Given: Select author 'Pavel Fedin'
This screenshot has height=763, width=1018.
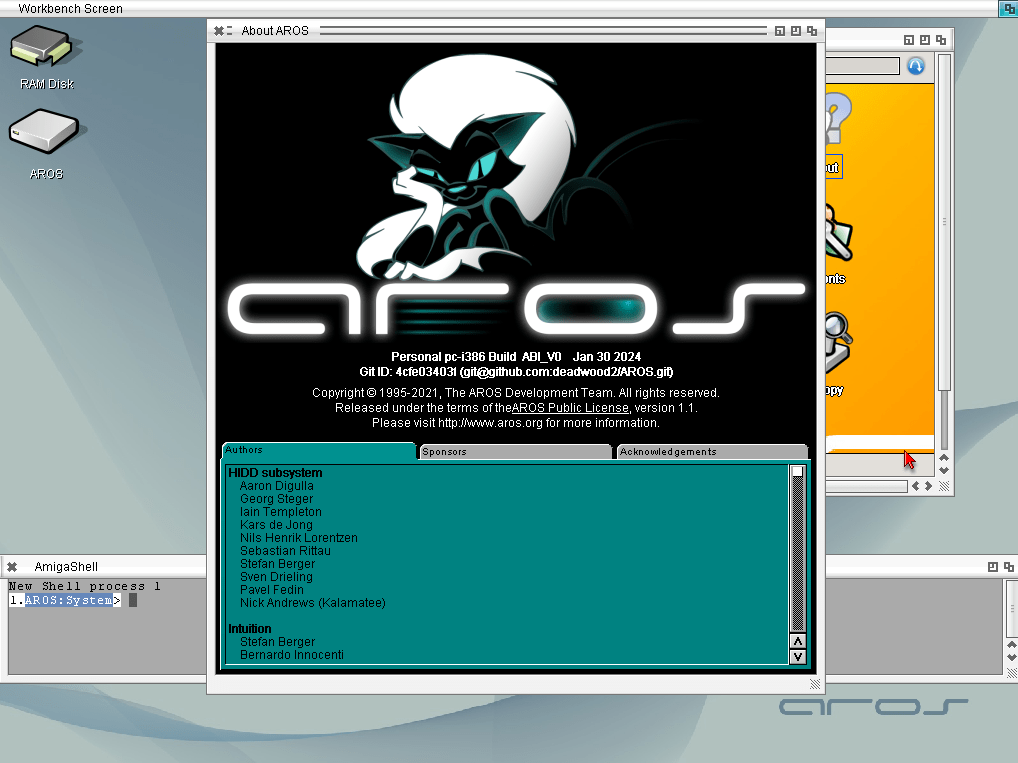Looking at the screenshot, I should 272,590.
